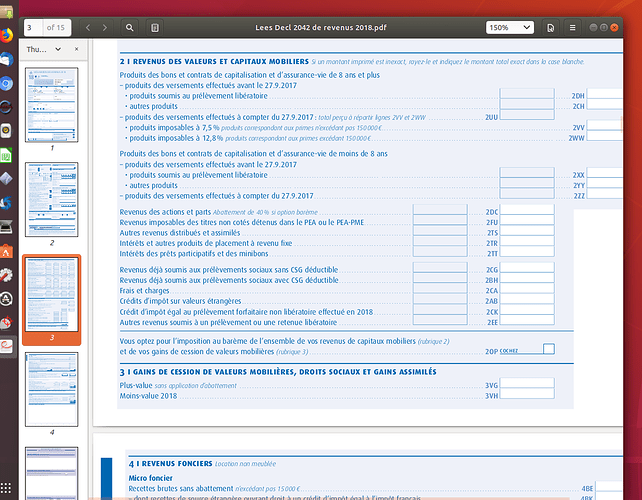
Task: Open the annotate document tool in header
Action: (x=551, y=27)
